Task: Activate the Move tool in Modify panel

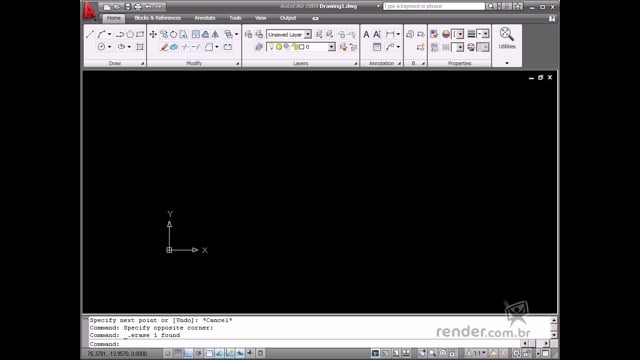Action: click(153, 34)
